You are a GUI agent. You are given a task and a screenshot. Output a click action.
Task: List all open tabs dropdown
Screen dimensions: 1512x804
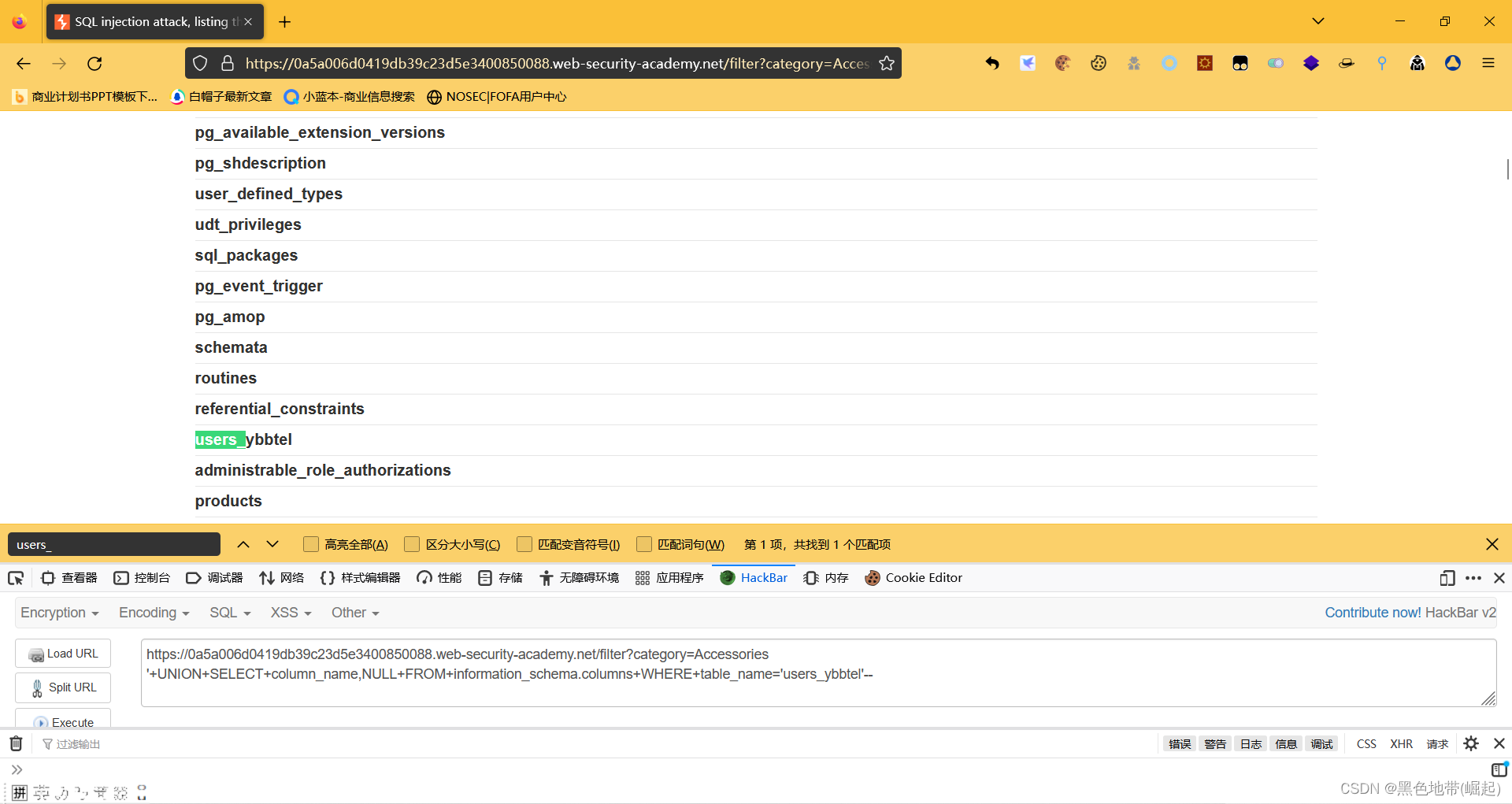pyautogui.click(x=1318, y=21)
